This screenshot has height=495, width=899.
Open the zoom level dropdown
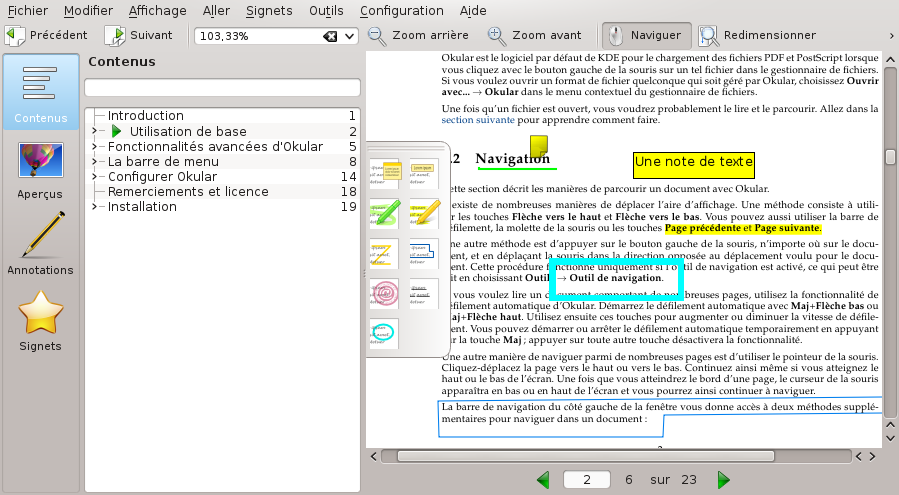pos(350,36)
